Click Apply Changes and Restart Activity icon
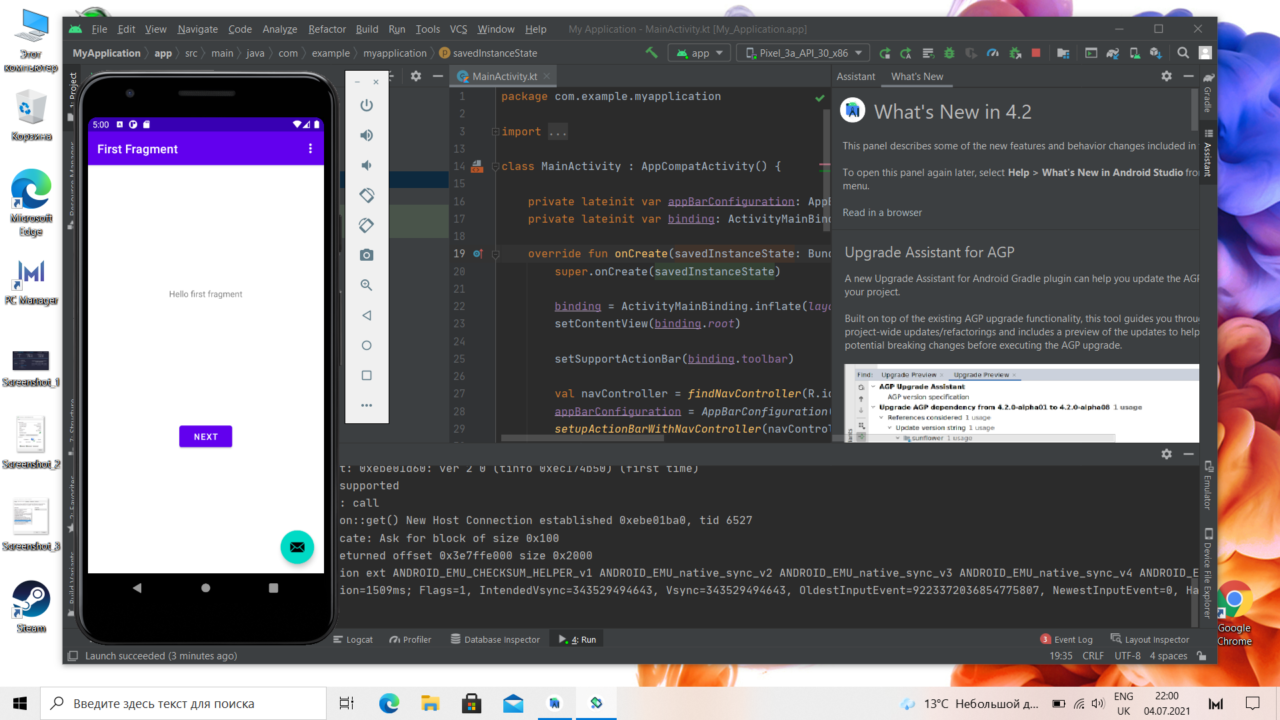 (x=906, y=53)
